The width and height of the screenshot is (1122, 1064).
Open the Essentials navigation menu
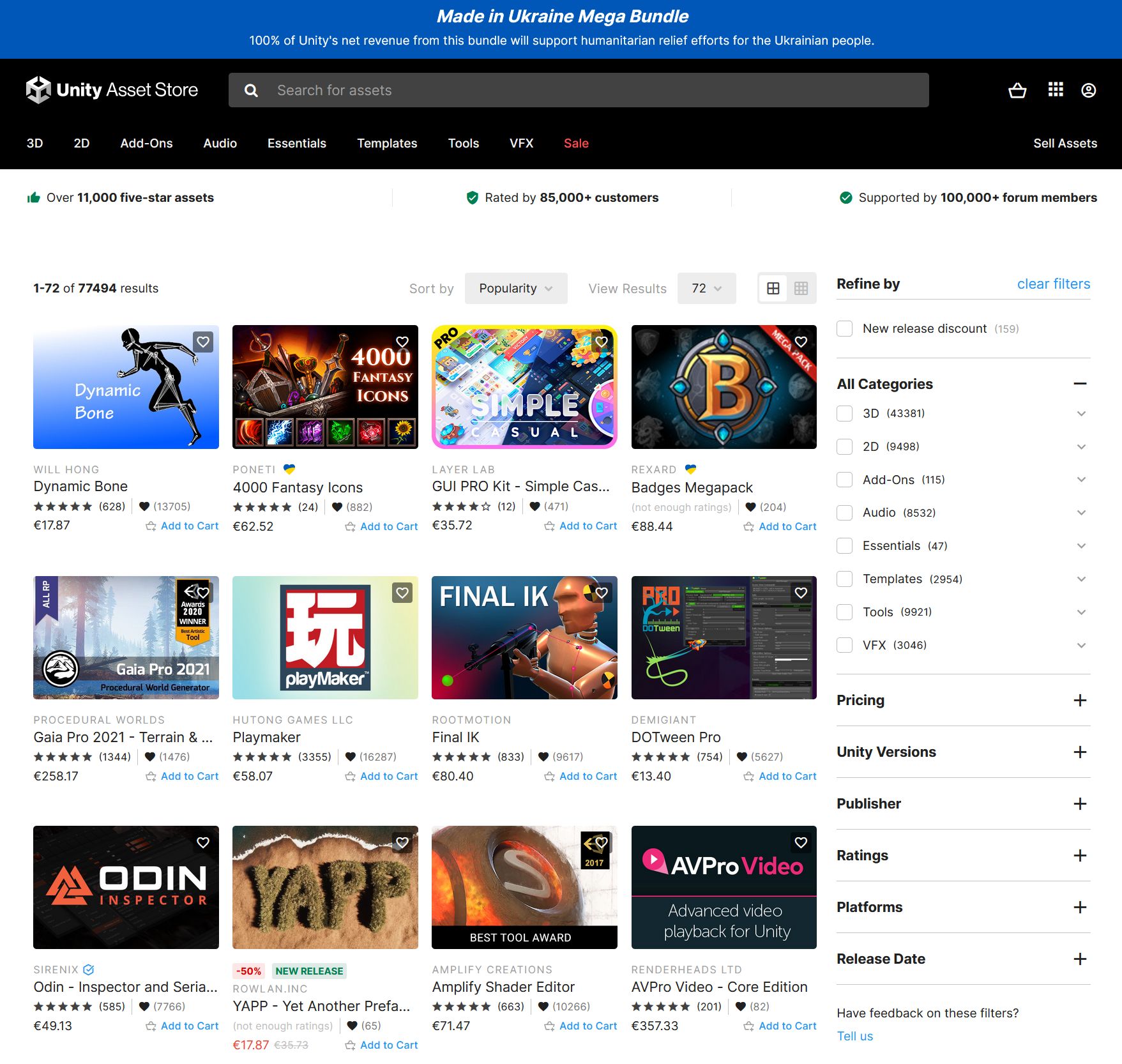(297, 143)
